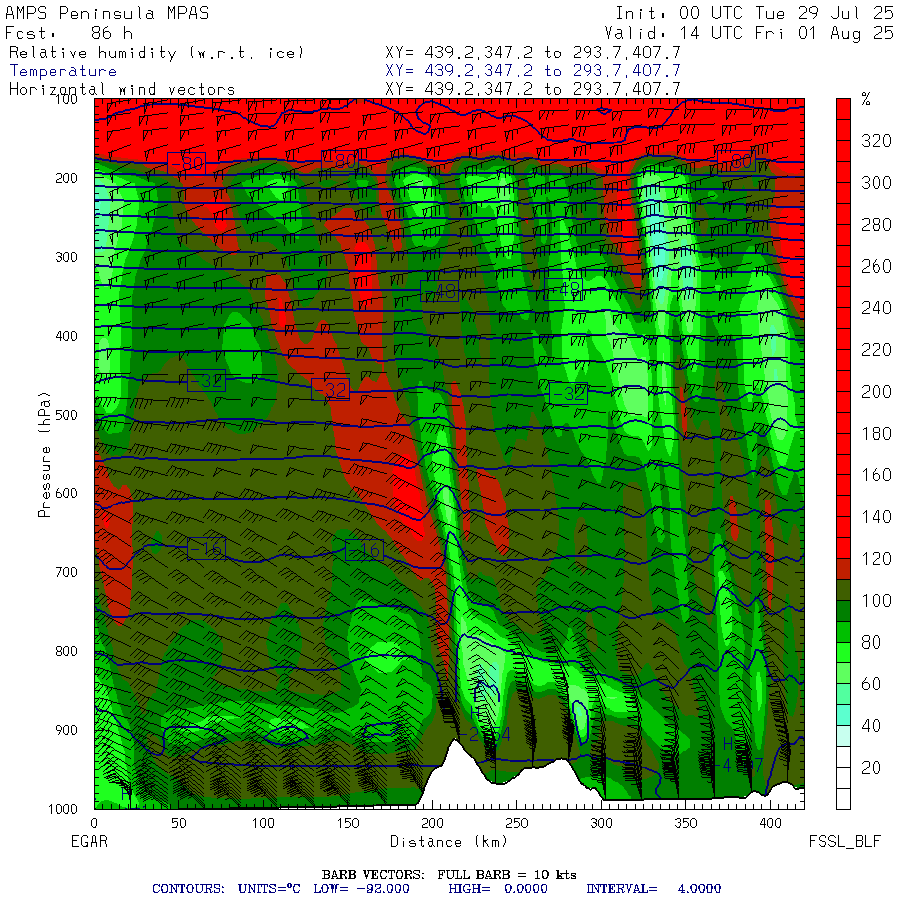Click the 60 label on the colorbar
Viewport: 900px width, 900px height.
click(x=871, y=684)
